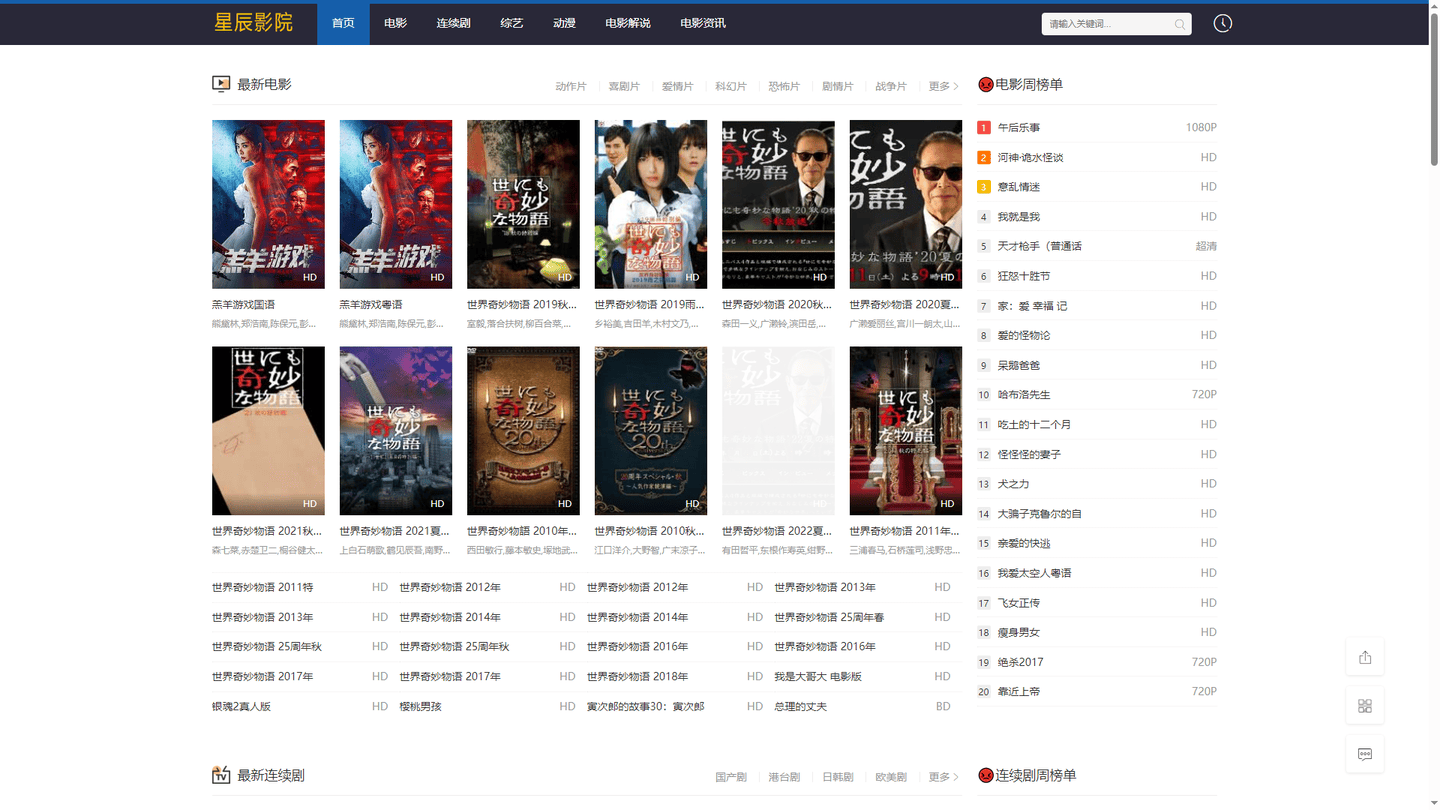This screenshot has width=1440, height=810.
Task: Focus the keyword search input field
Action: pos(1107,24)
